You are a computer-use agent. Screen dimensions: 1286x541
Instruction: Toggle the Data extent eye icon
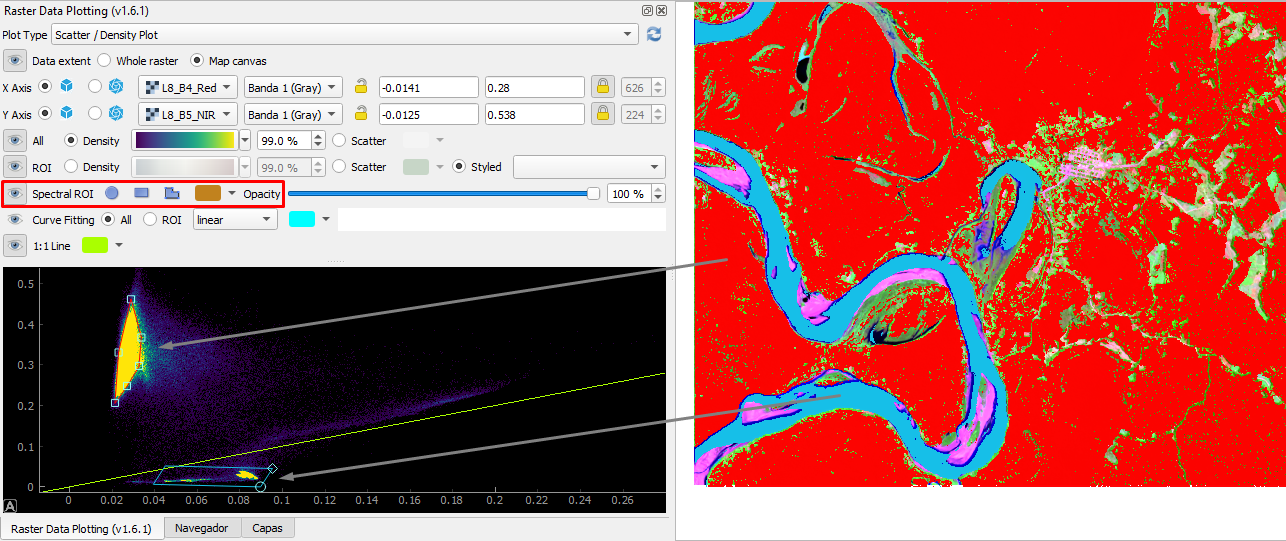point(15,61)
